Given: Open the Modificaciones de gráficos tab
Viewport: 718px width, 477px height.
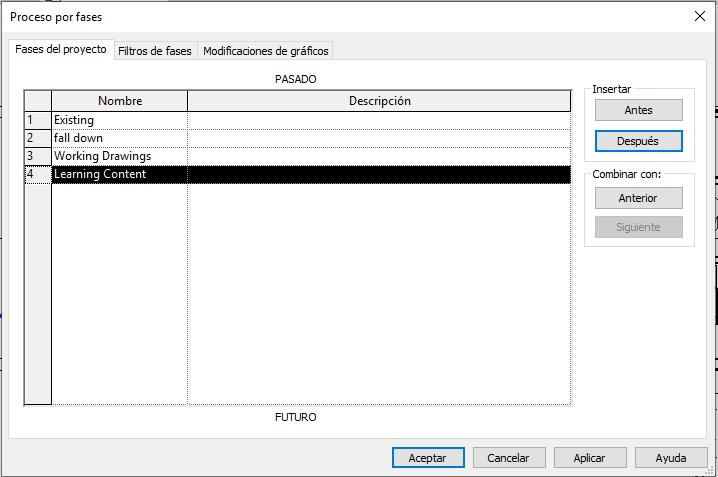Looking at the screenshot, I should coord(265,50).
